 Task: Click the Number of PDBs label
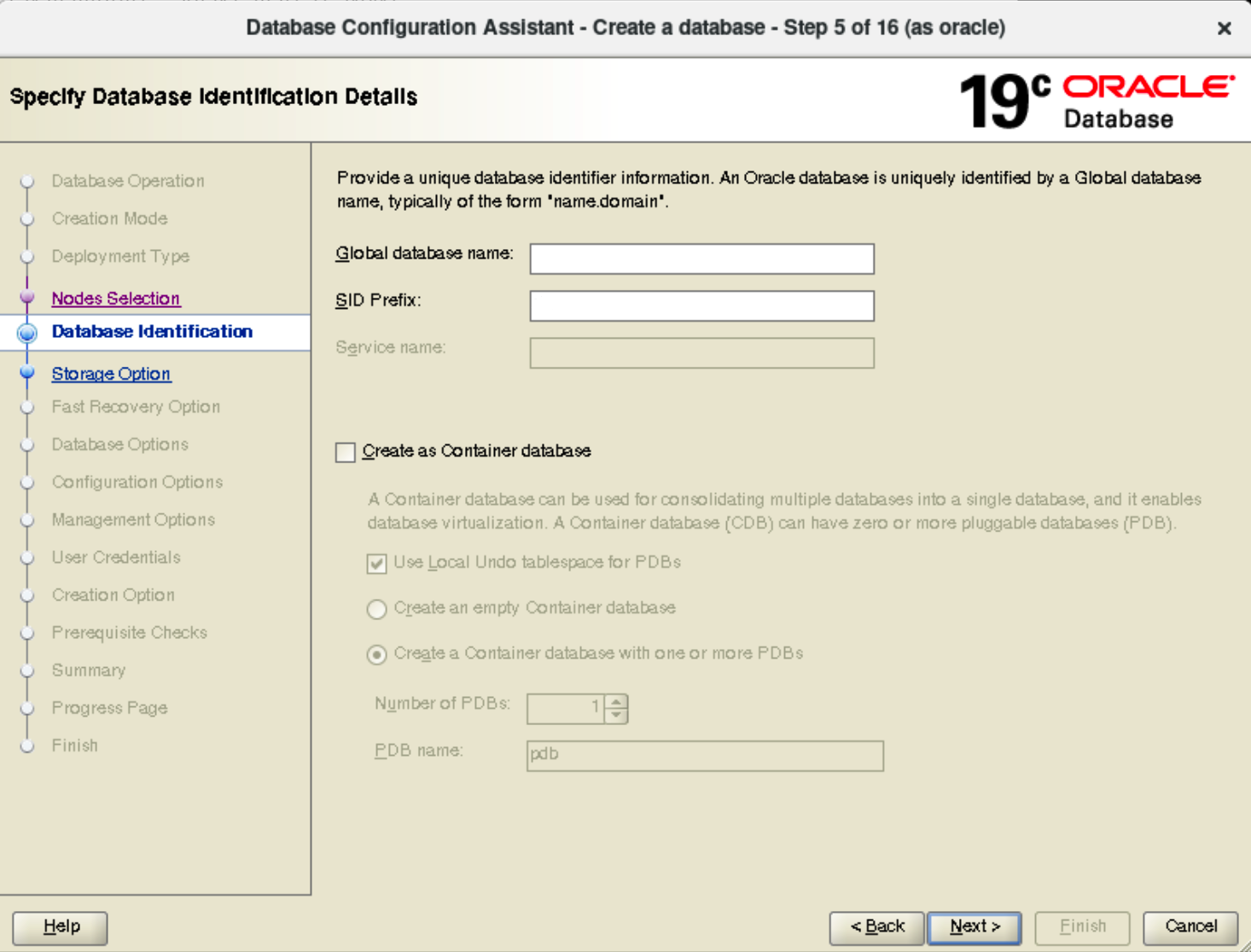(x=442, y=704)
